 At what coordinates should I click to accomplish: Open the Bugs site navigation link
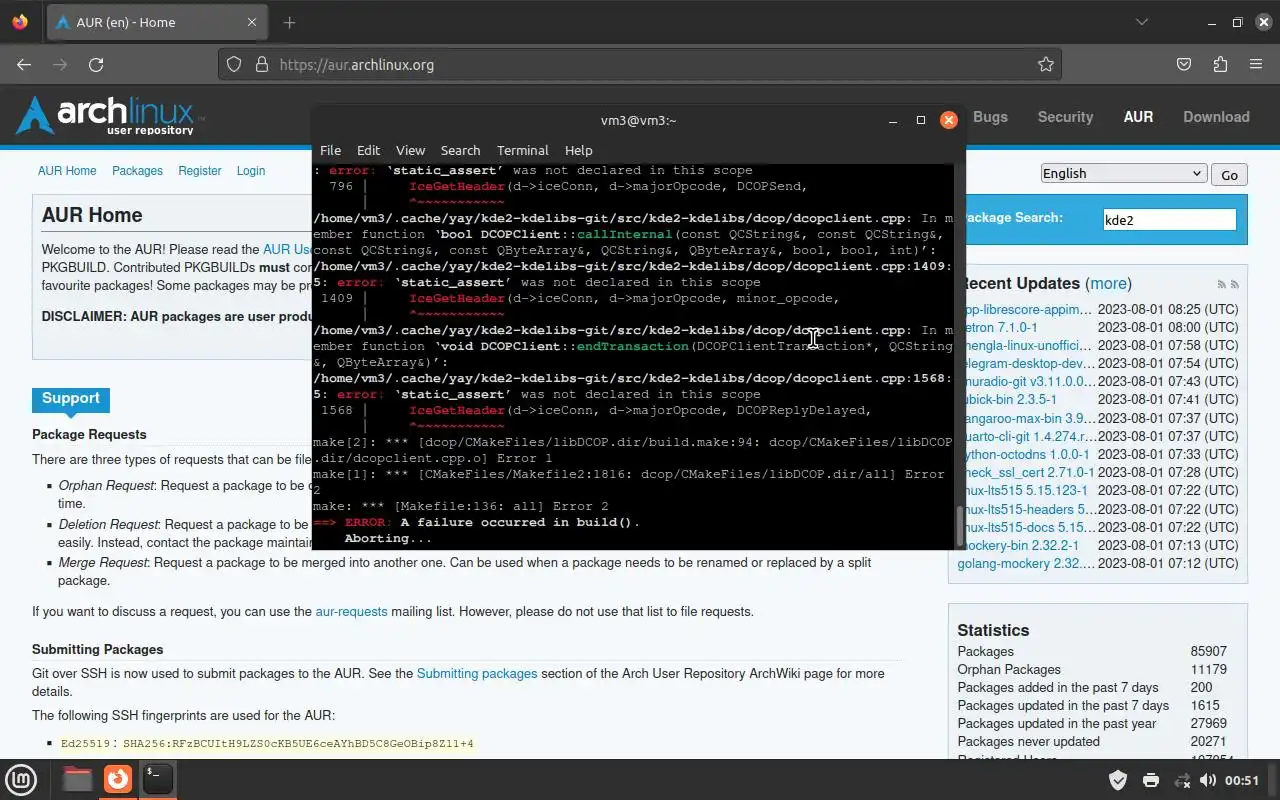click(990, 117)
